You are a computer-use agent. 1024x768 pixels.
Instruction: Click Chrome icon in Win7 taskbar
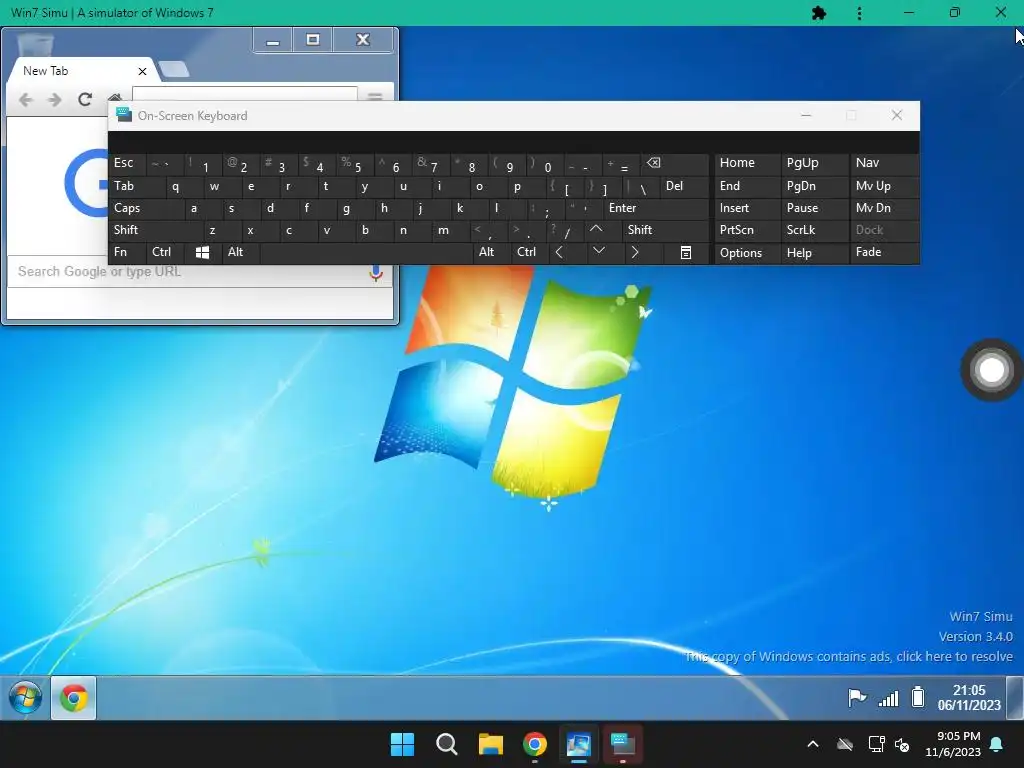pyautogui.click(x=74, y=698)
